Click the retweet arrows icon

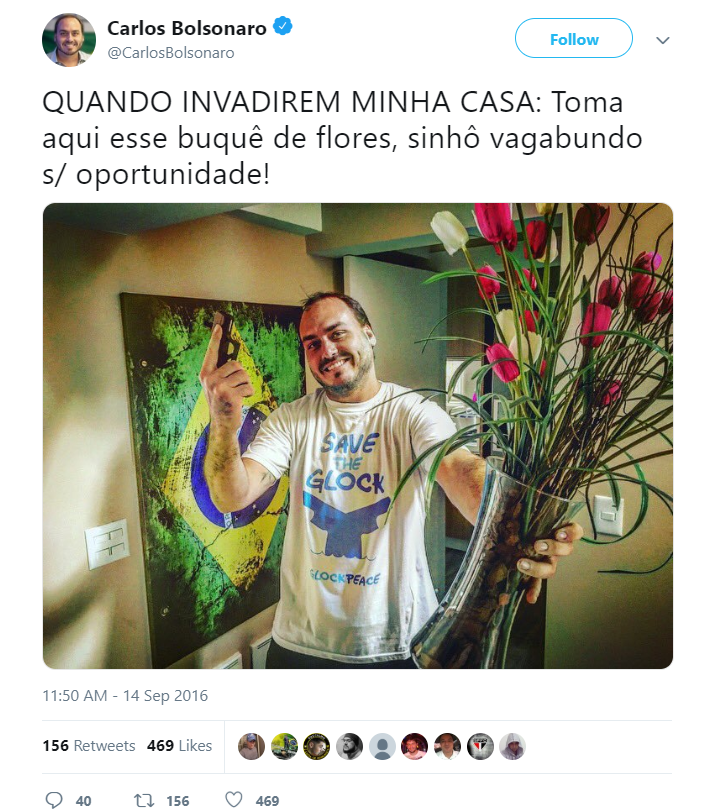144,801
